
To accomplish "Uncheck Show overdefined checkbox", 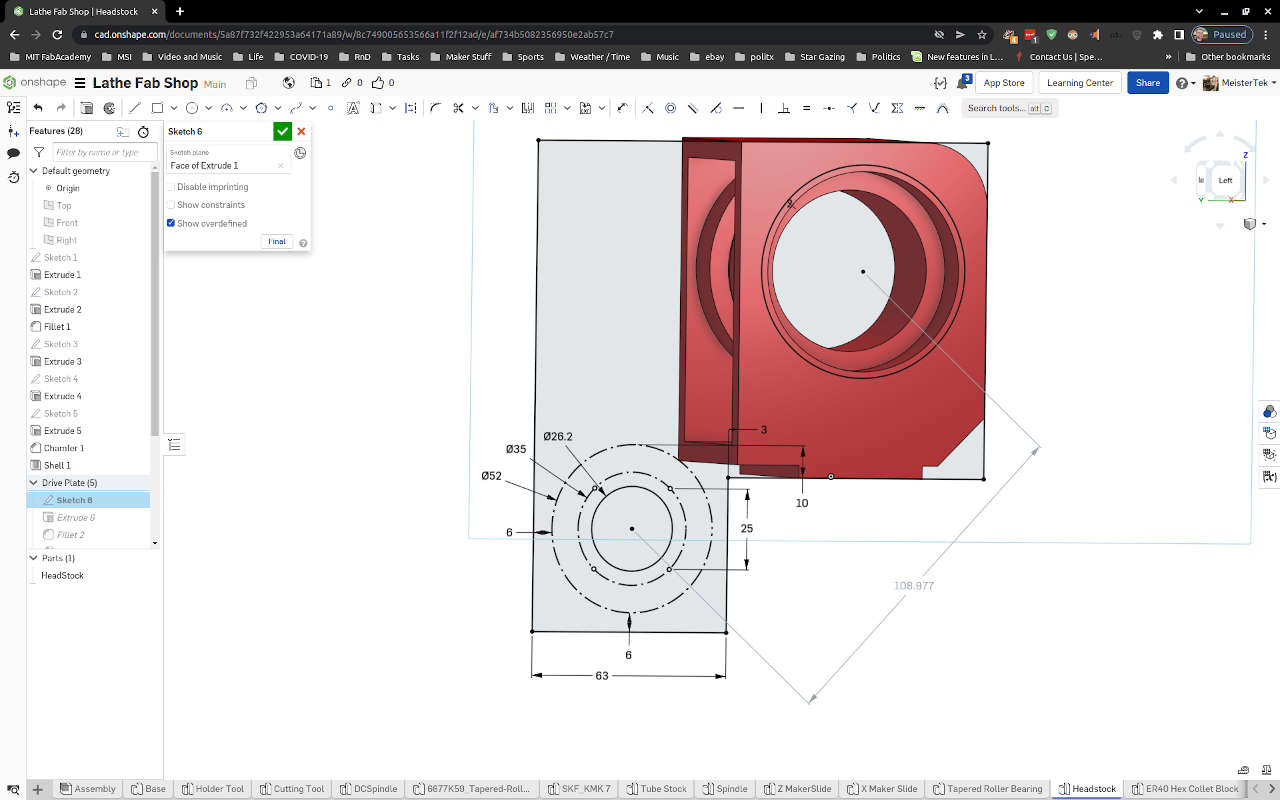I will click(171, 223).
